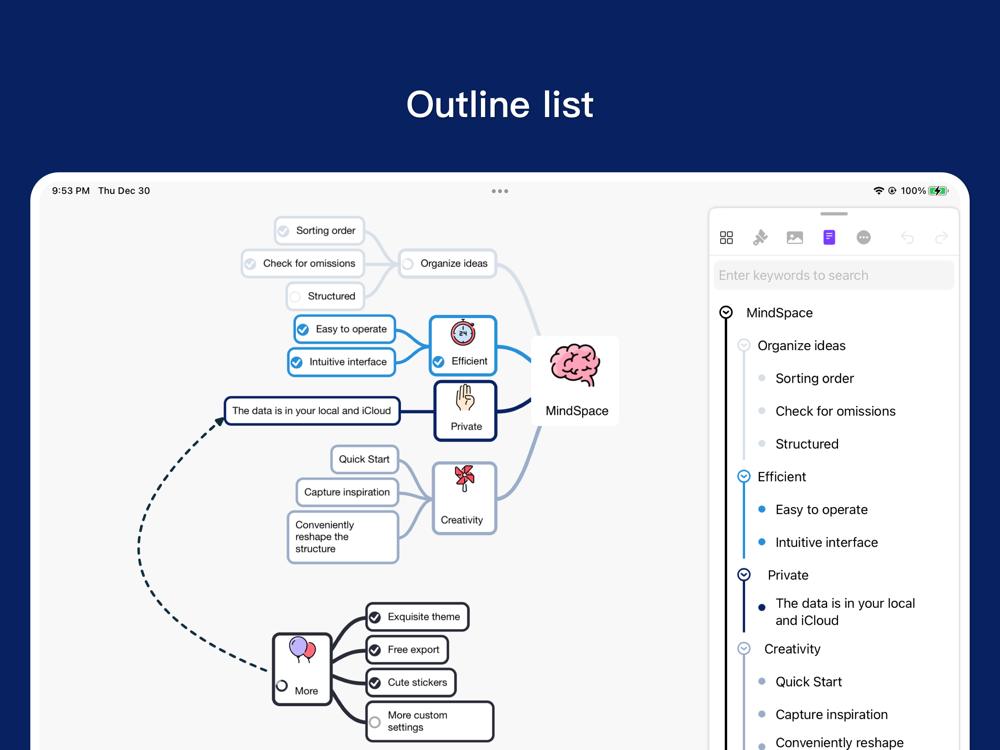This screenshot has width=1000, height=750.
Task: Collapse the Private outline section
Action: click(x=744, y=575)
